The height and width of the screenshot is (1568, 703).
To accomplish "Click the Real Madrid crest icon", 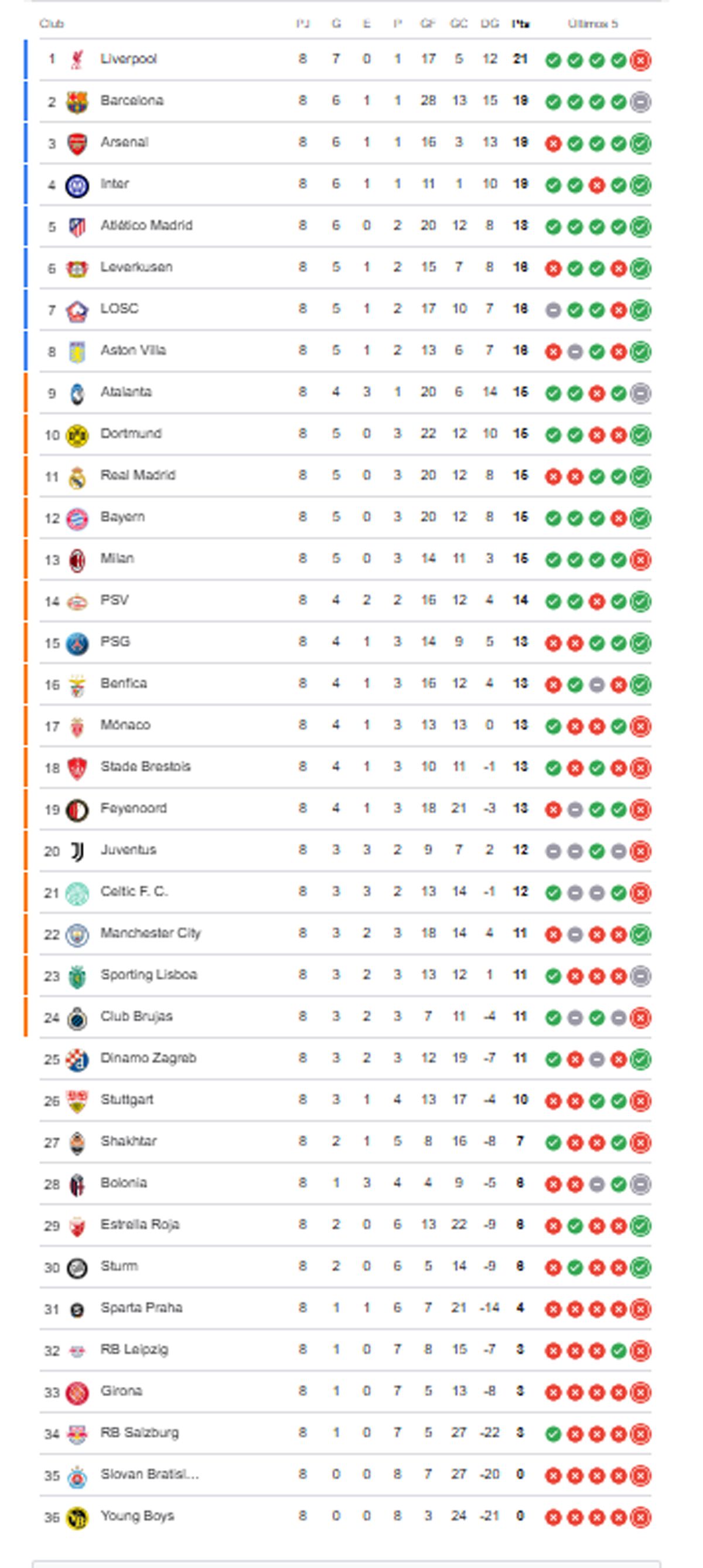I will (x=77, y=477).
